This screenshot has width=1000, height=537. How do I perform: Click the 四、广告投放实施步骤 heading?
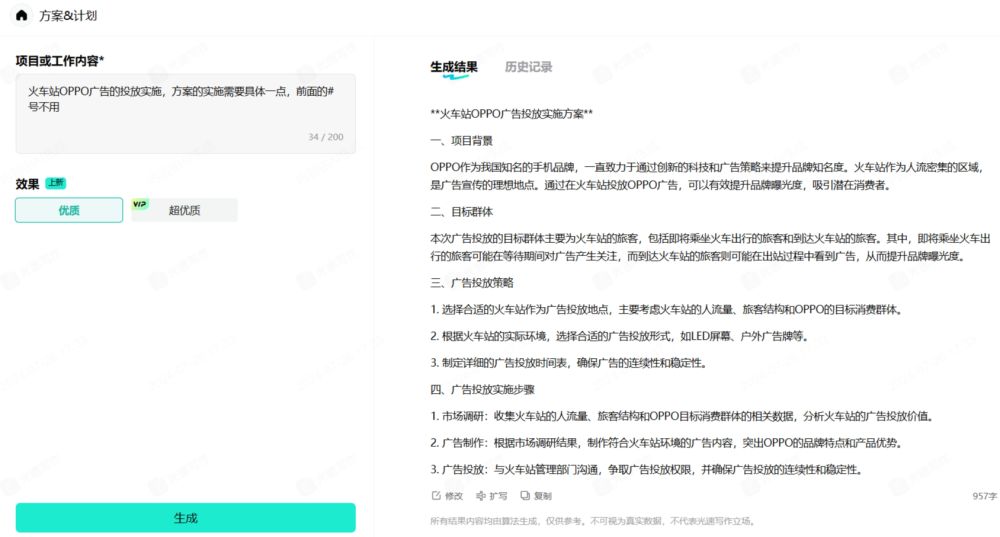(x=482, y=389)
